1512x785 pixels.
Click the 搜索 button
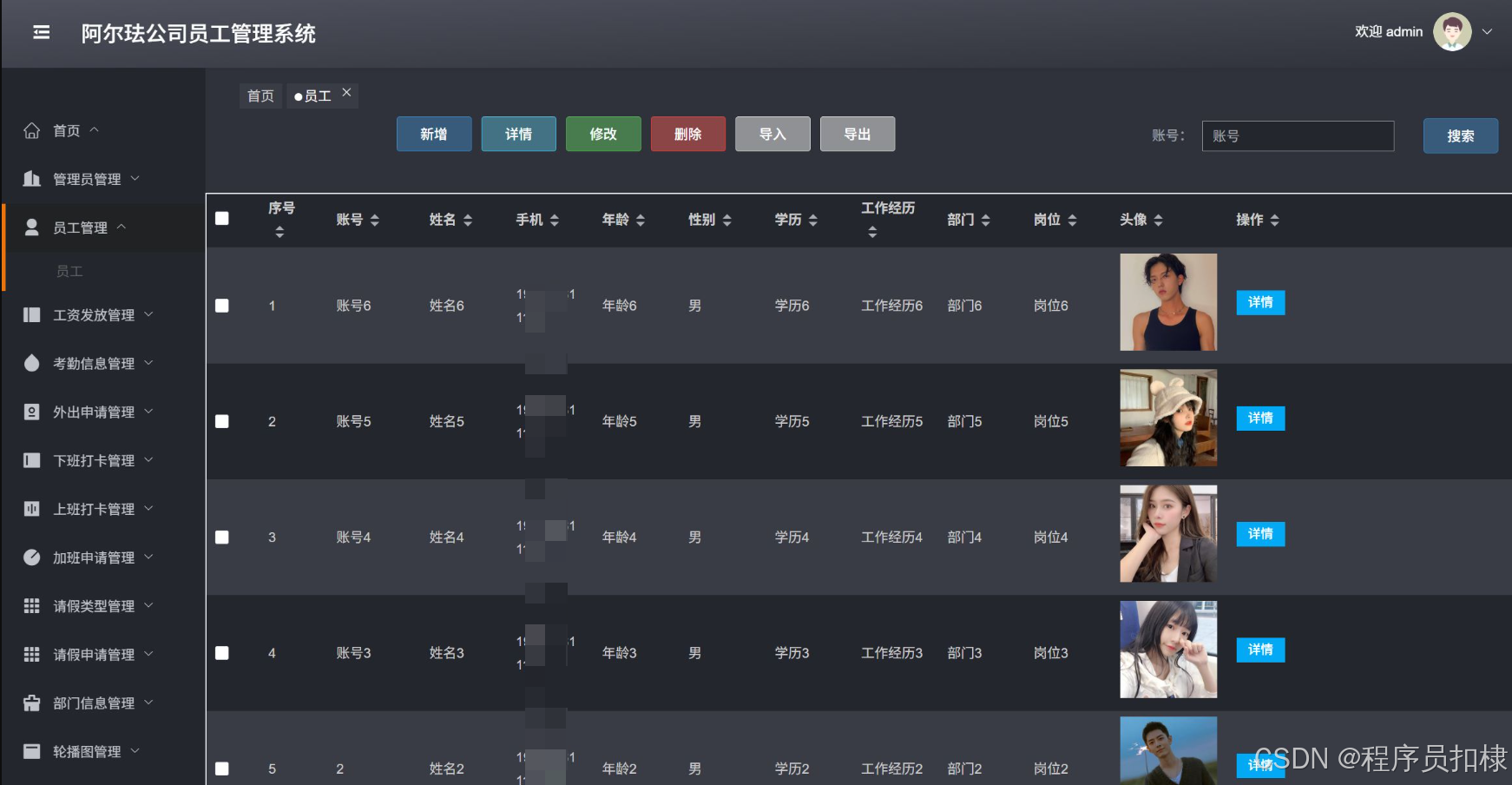coord(1461,135)
